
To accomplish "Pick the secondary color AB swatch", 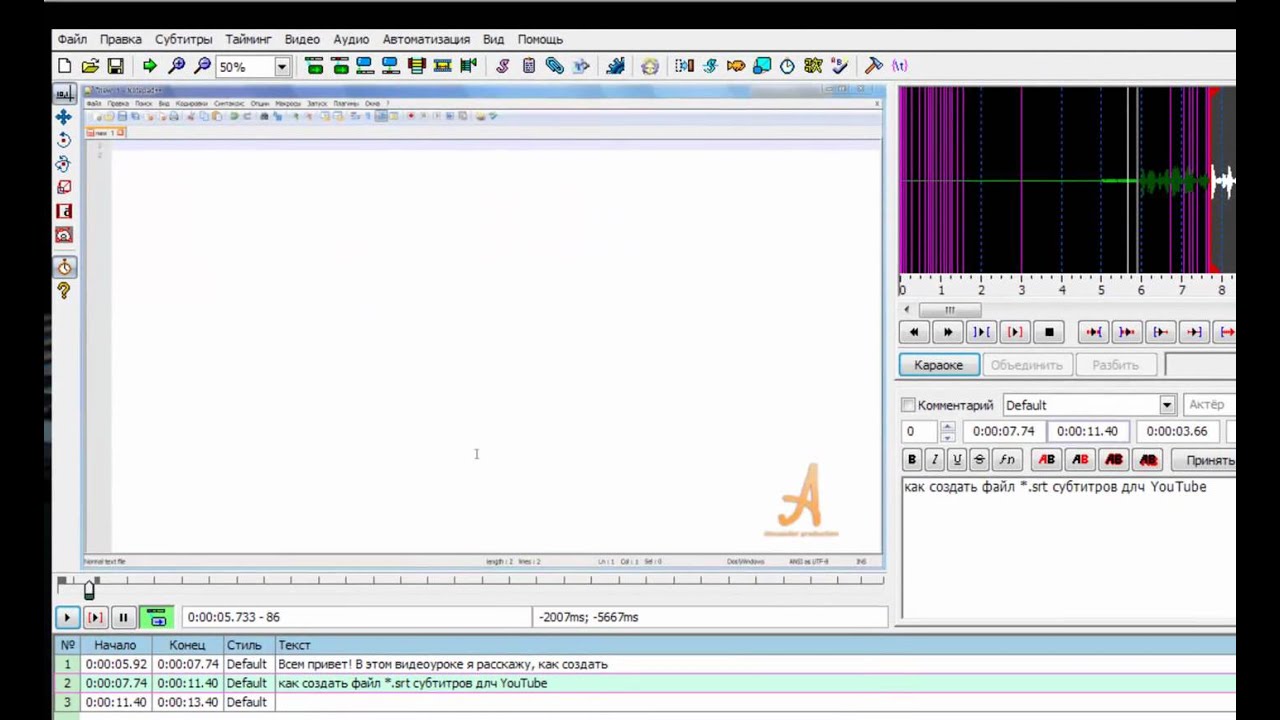I will (x=1080, y=460).
